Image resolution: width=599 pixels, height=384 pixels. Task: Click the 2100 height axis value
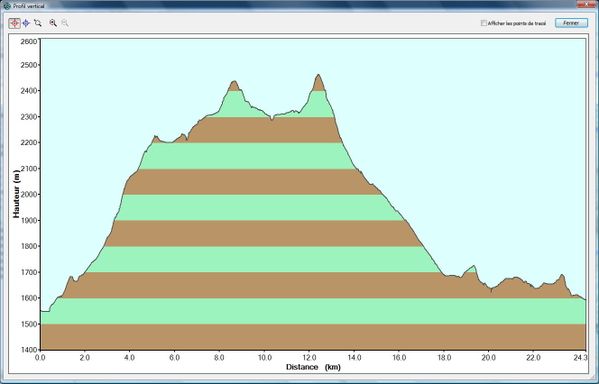point(30,169)
